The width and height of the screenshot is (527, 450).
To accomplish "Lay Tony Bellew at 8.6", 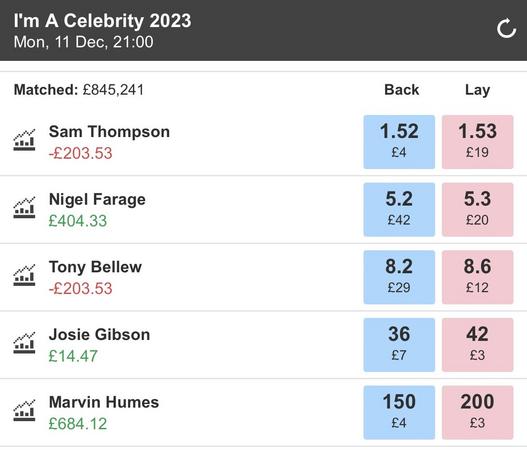I will click(x=478, y=277).
